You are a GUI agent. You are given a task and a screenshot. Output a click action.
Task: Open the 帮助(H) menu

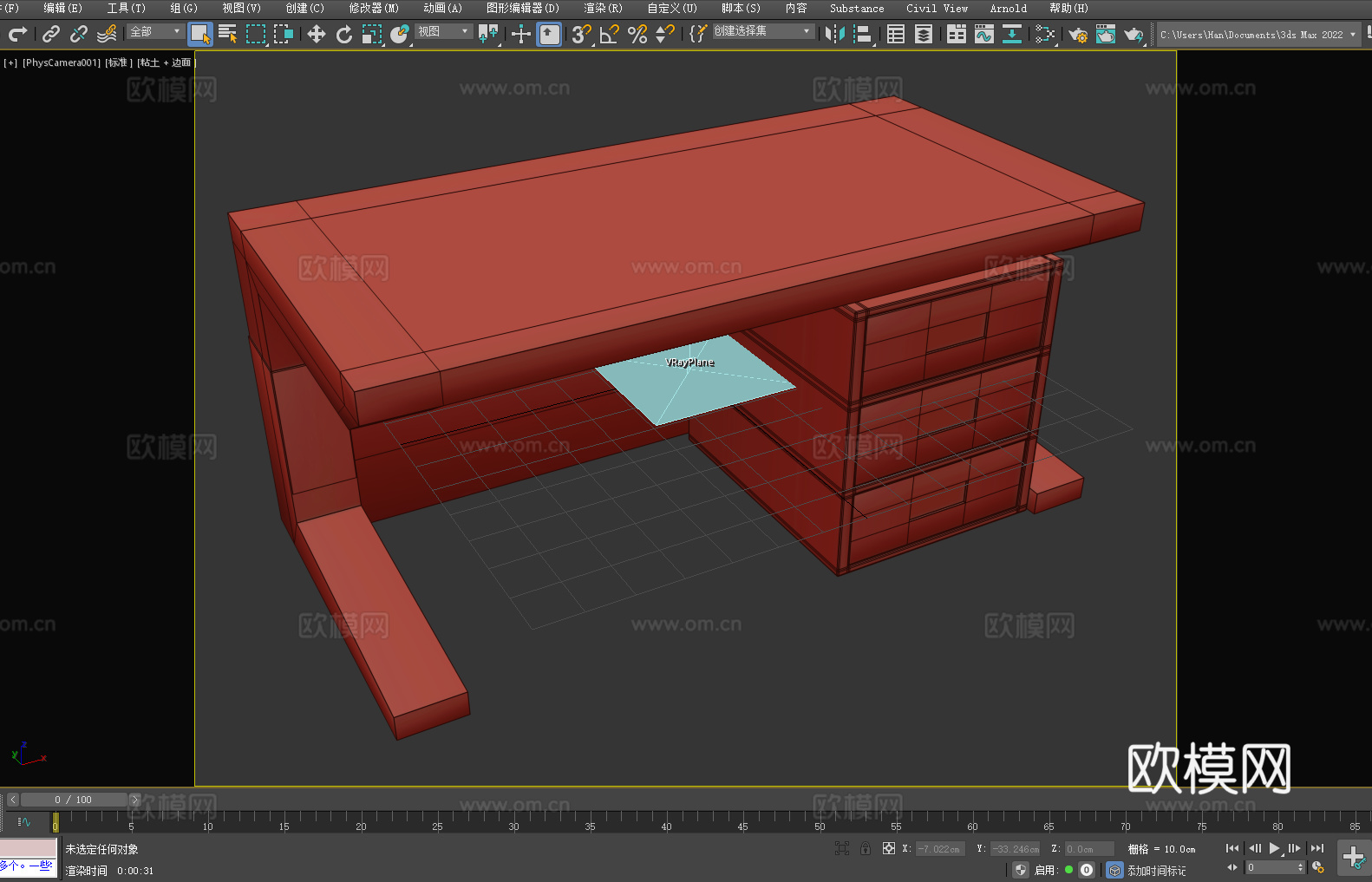1069,8
